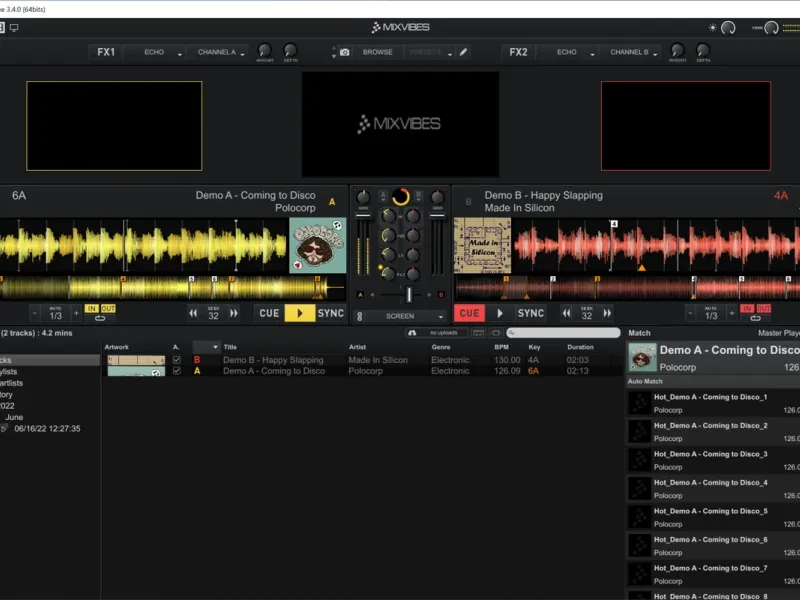Set loop OUT point on deck A
800x600 pixels.
click(108, 309)
